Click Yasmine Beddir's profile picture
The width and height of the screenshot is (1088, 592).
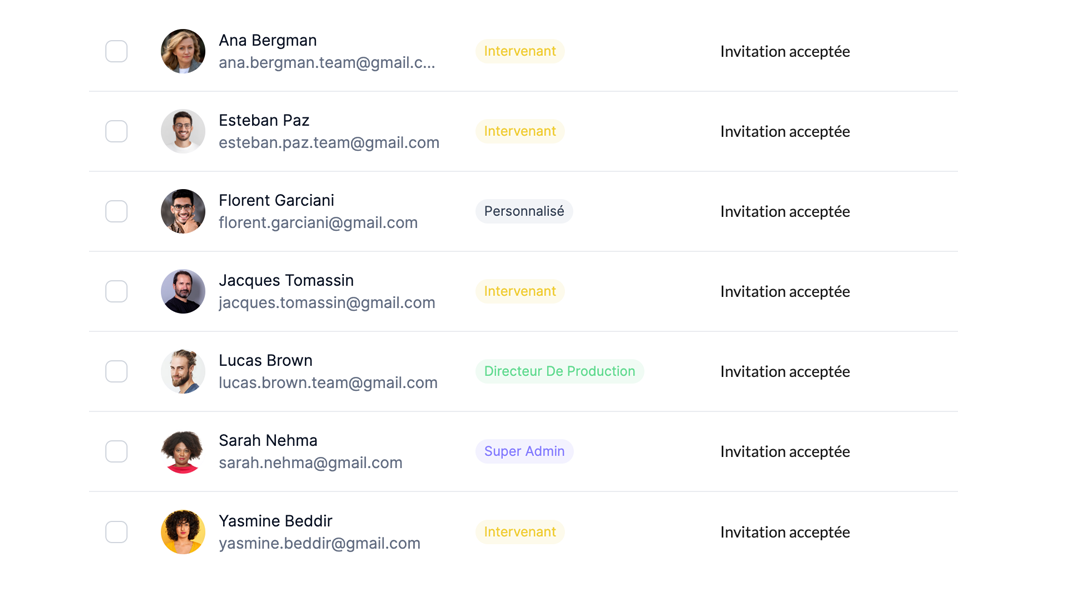[x=183, y=532]
